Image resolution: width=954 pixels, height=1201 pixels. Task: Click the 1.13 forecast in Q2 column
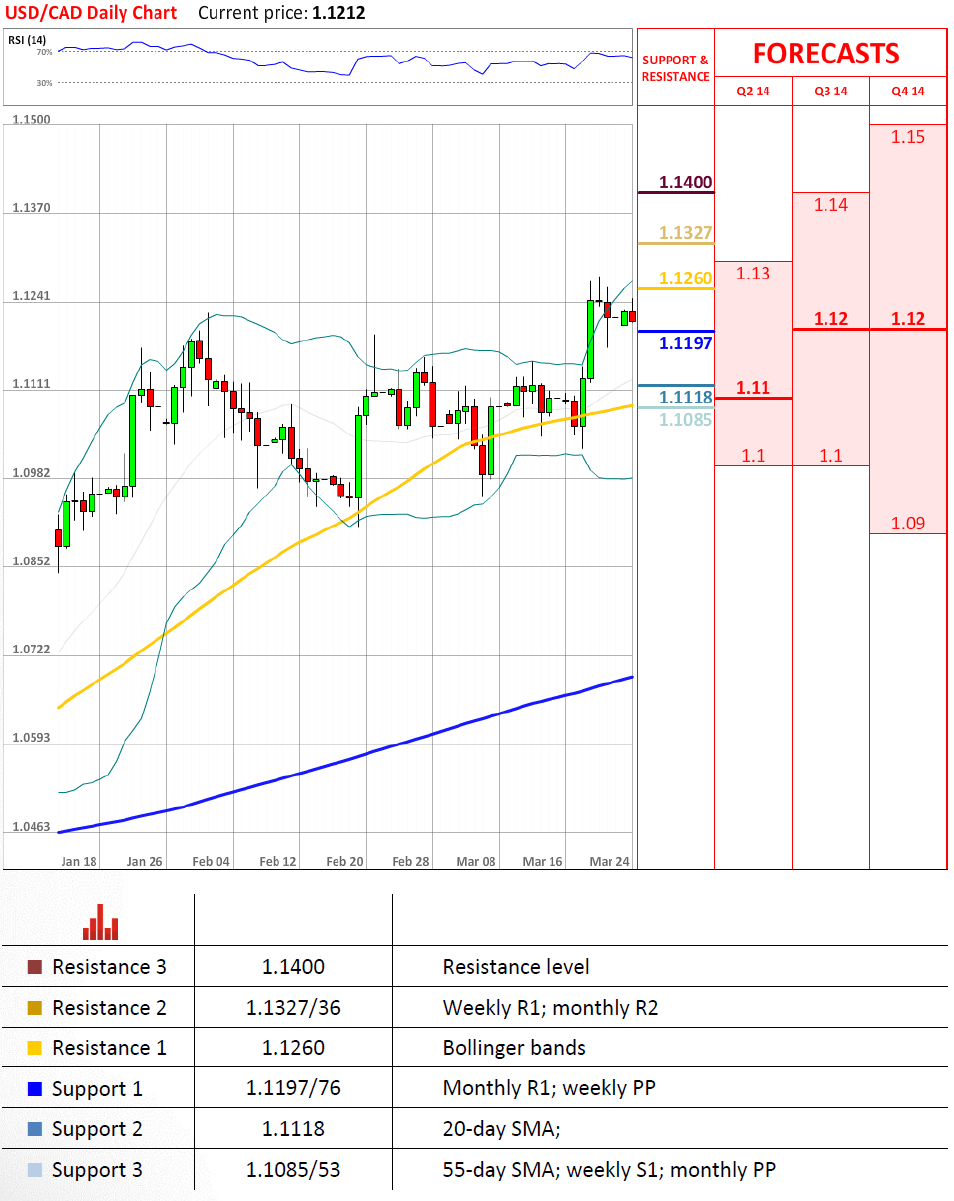753,273
